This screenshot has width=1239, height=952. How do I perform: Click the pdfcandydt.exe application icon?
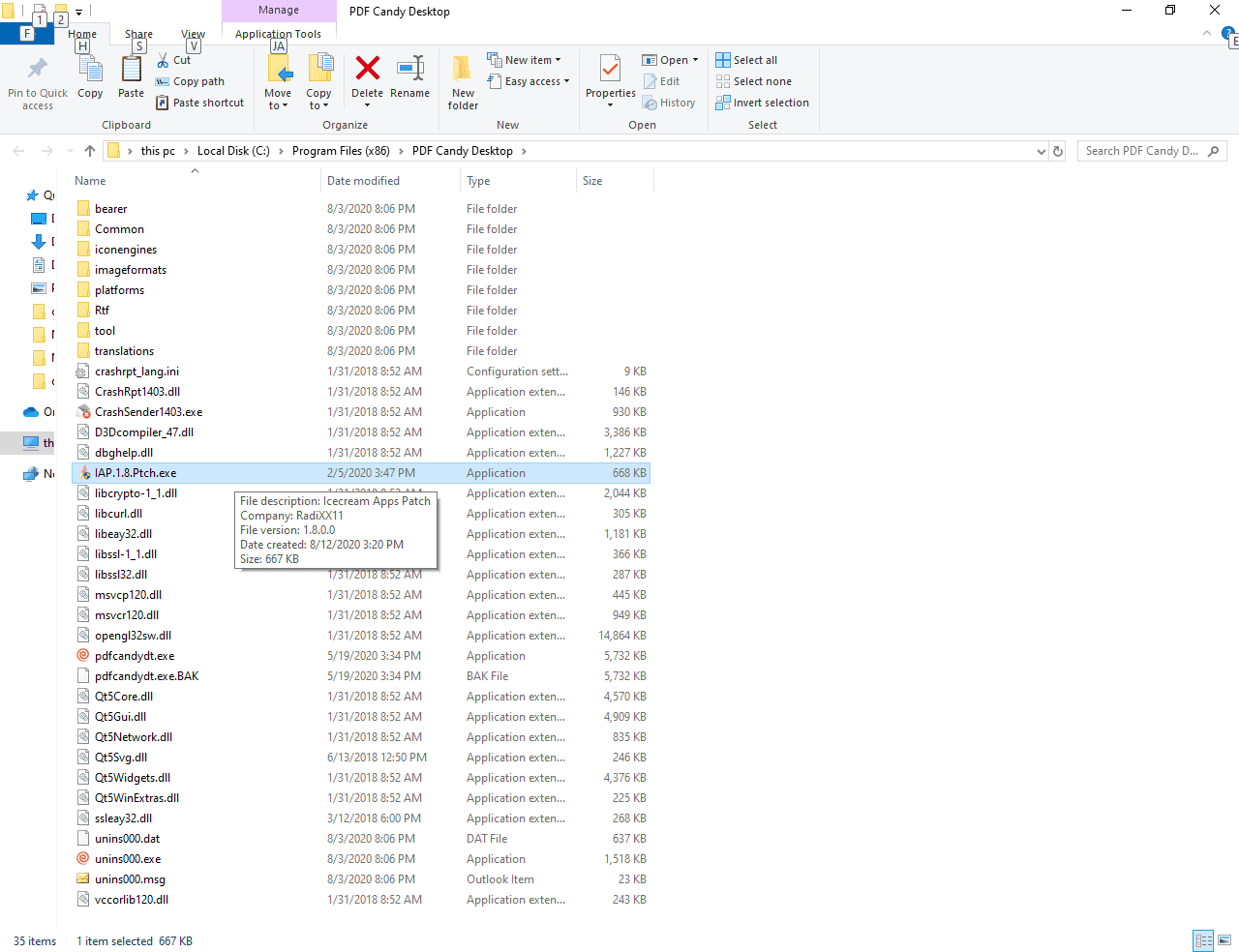point(83,655)
